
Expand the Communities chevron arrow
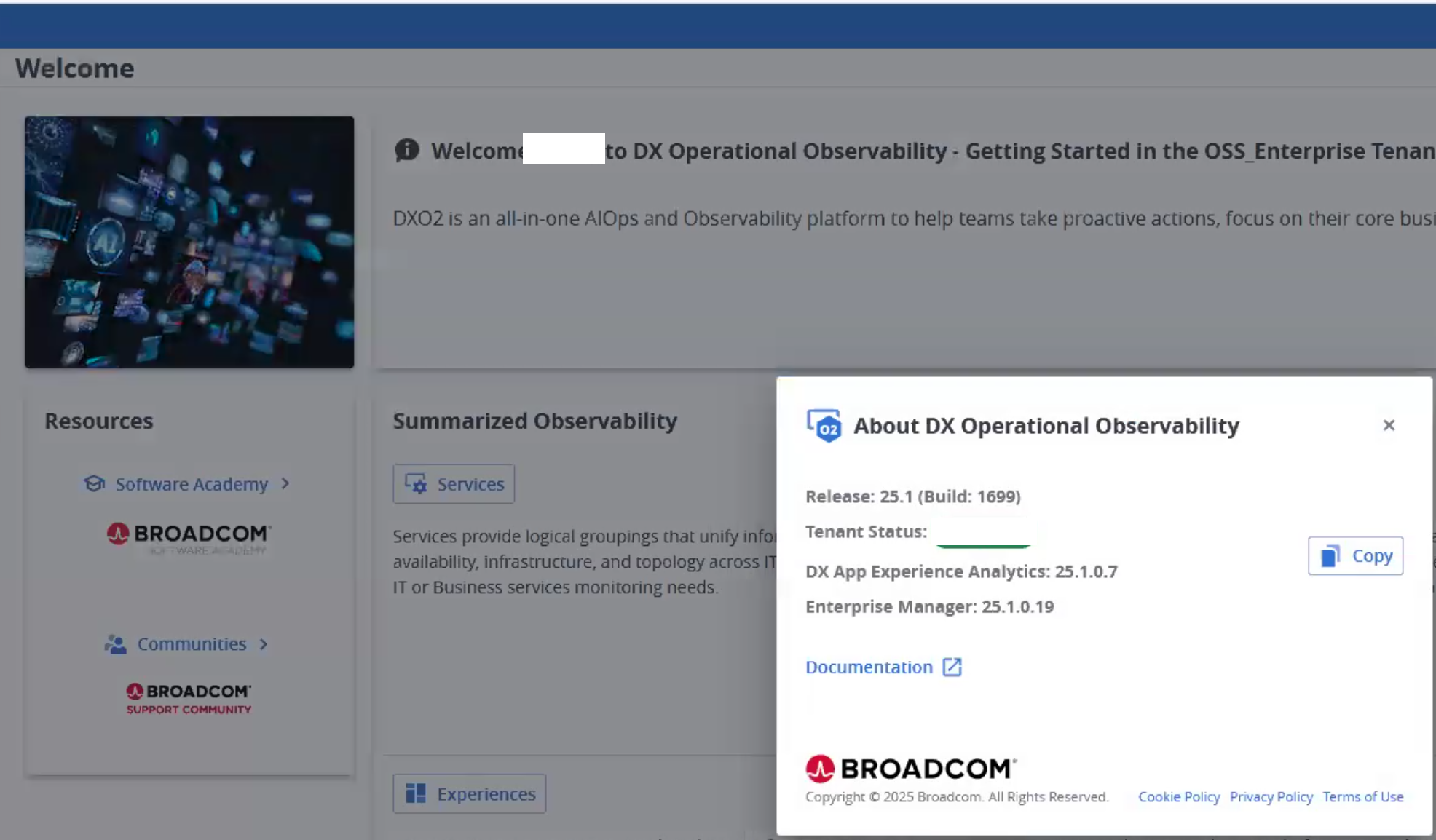tap(264, 644)
